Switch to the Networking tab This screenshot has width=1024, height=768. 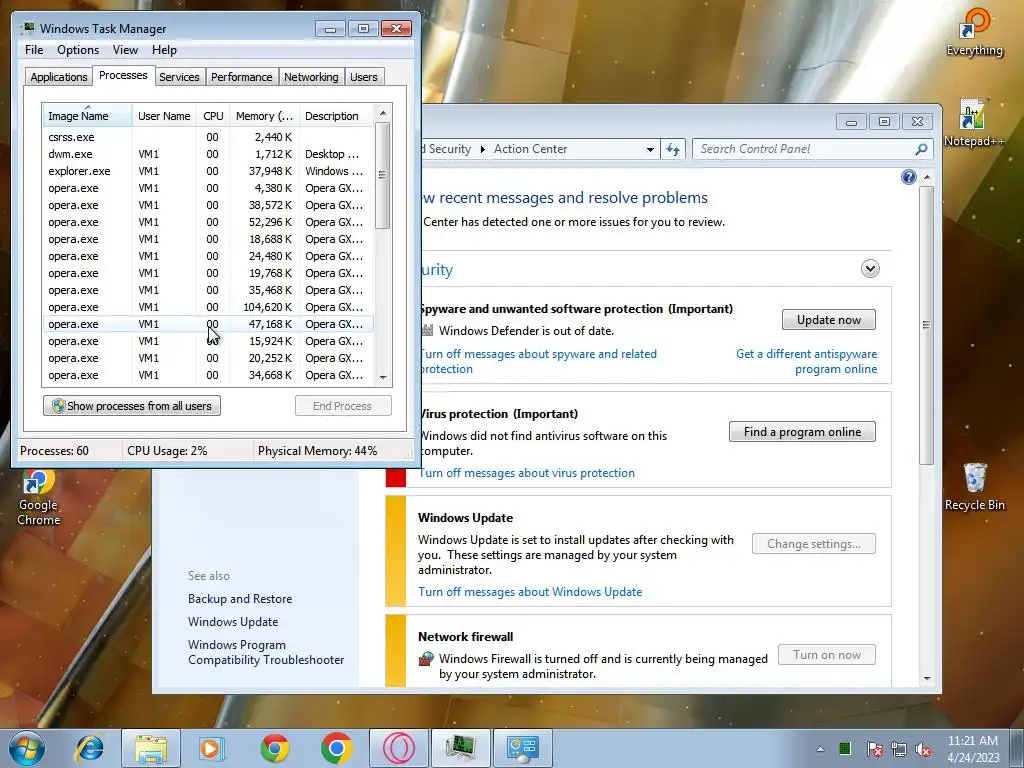pos(311,76)
